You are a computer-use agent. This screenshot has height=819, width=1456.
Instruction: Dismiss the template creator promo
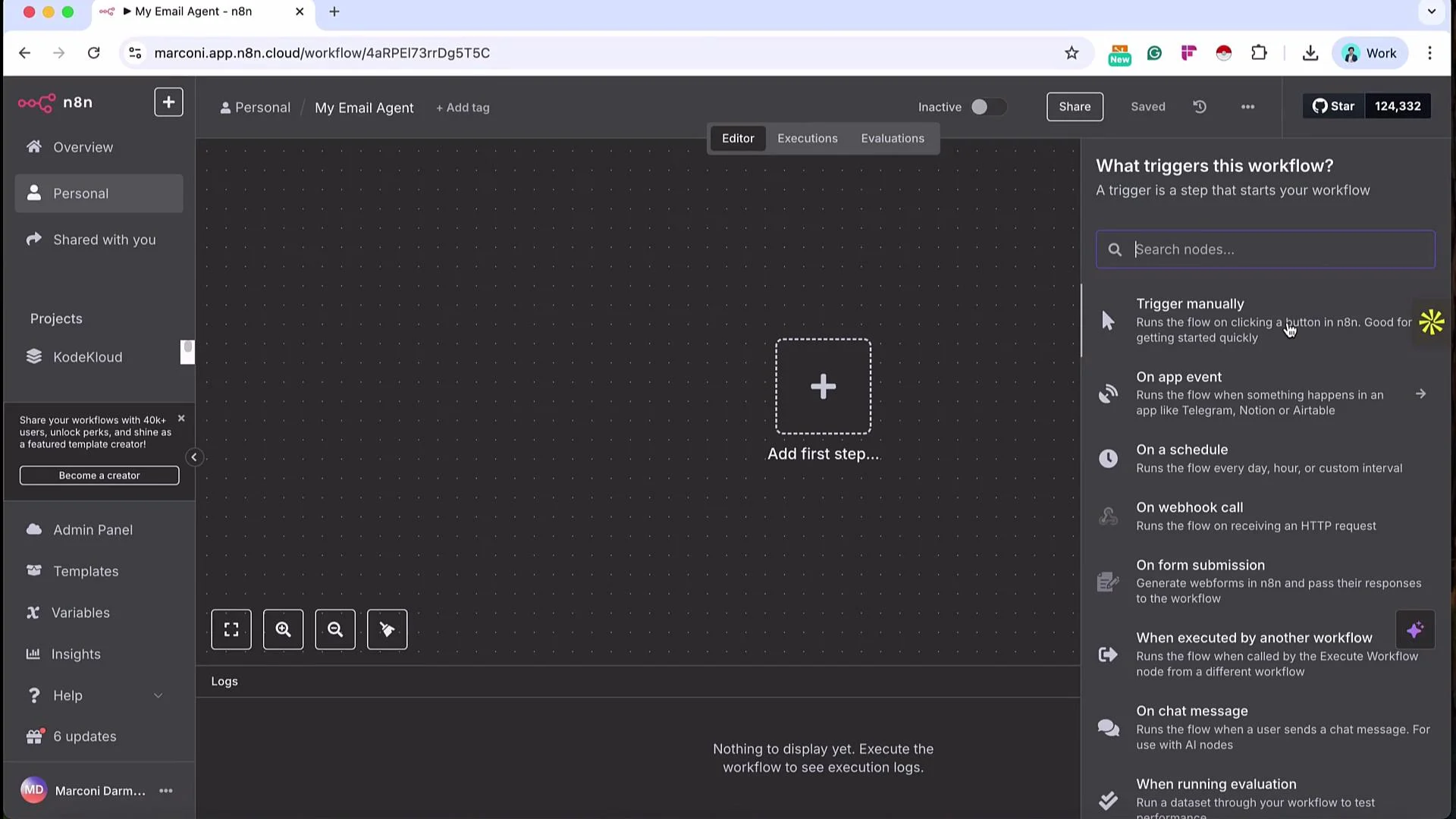pyautogui.click(x=181, y=419)
